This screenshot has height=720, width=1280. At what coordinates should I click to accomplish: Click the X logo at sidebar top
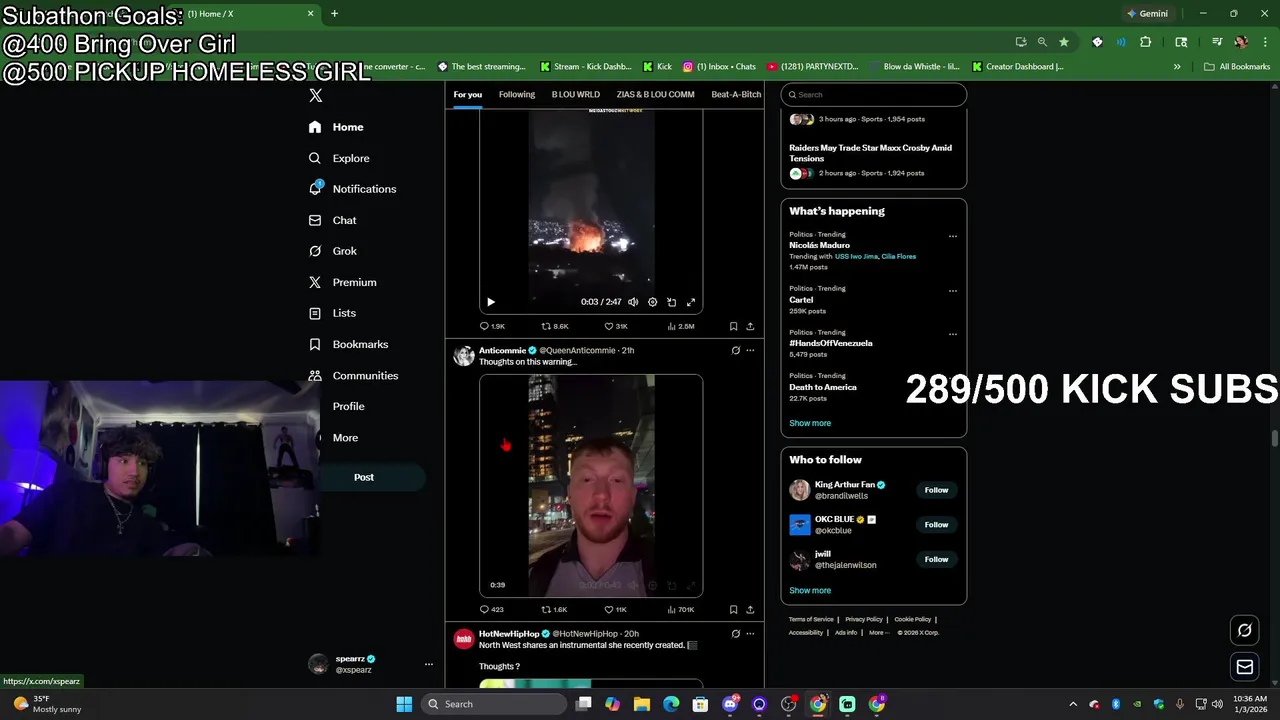(x=316, y=95)
